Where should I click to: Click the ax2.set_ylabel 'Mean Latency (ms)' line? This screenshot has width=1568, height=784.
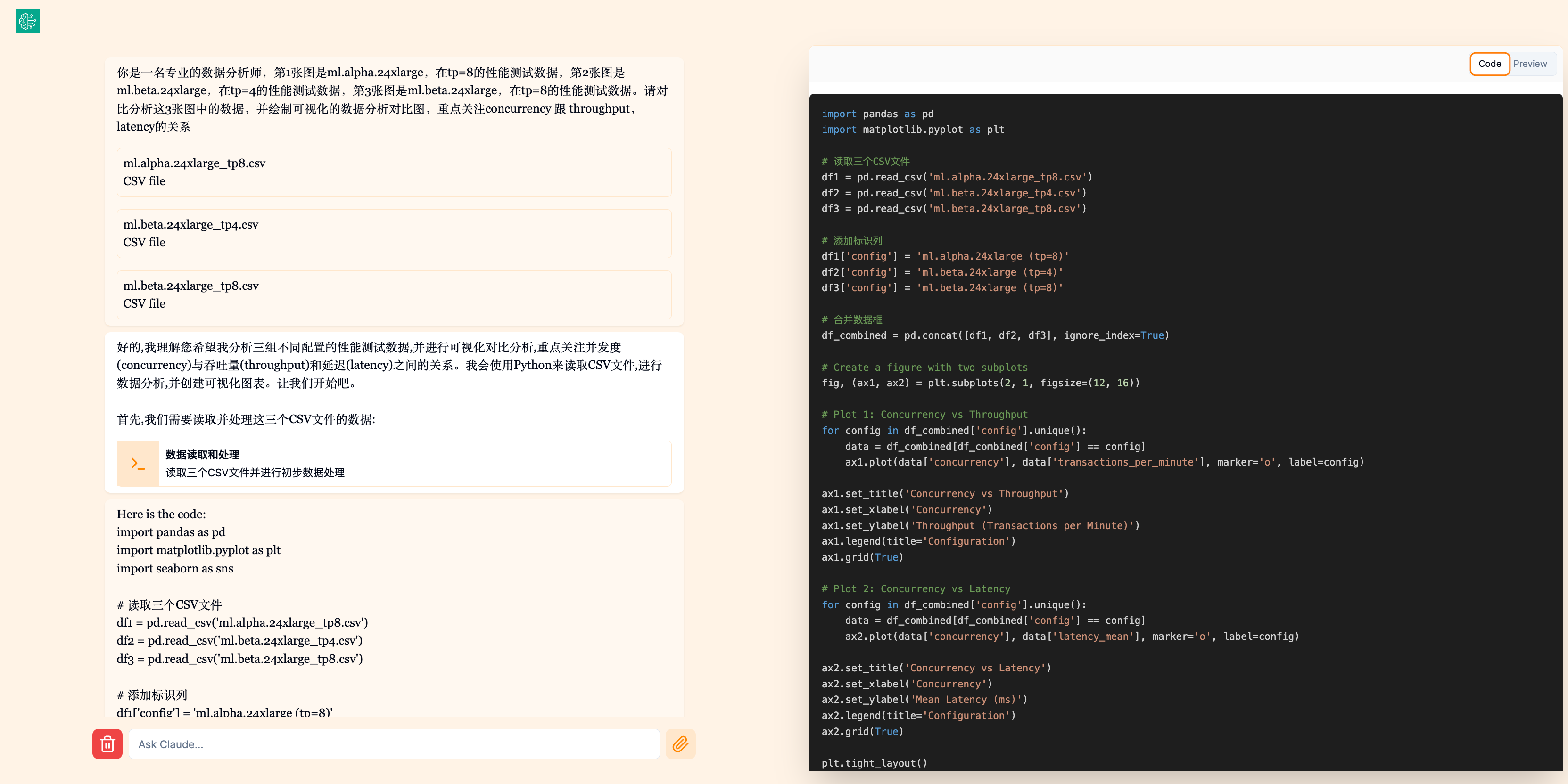click(924, 700)
